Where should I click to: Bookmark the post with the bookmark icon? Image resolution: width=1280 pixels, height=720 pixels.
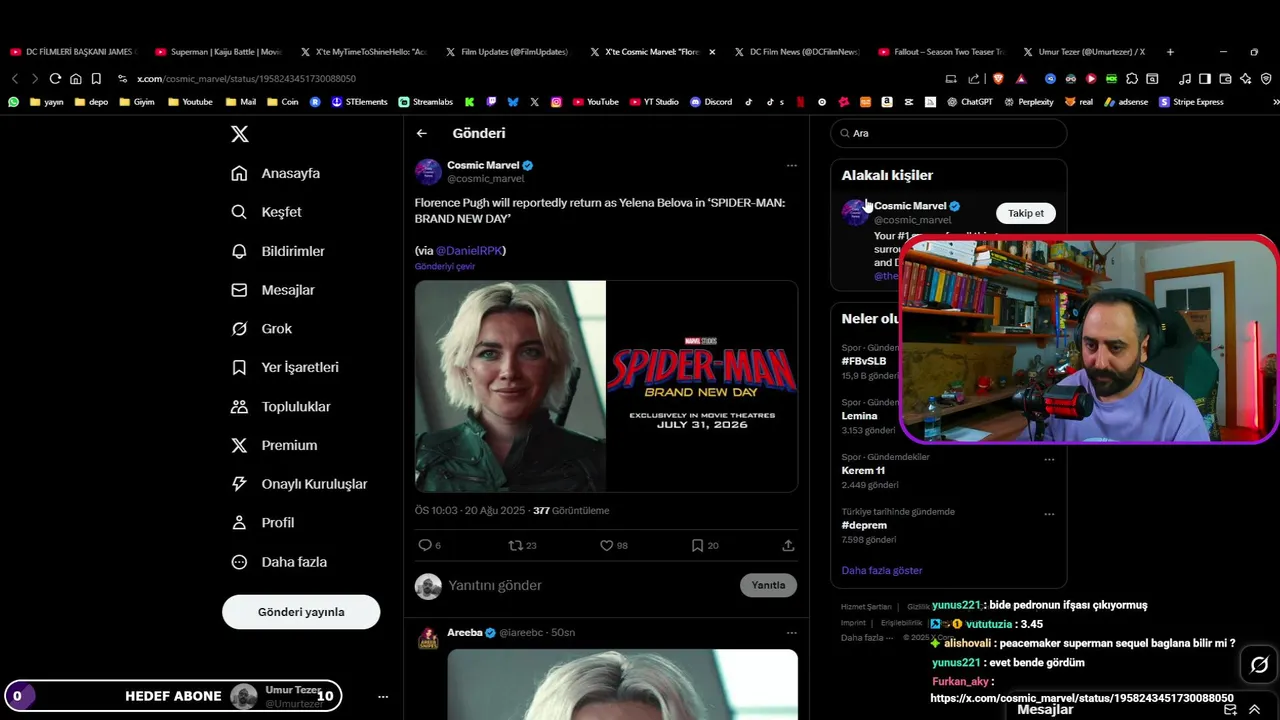697,545
